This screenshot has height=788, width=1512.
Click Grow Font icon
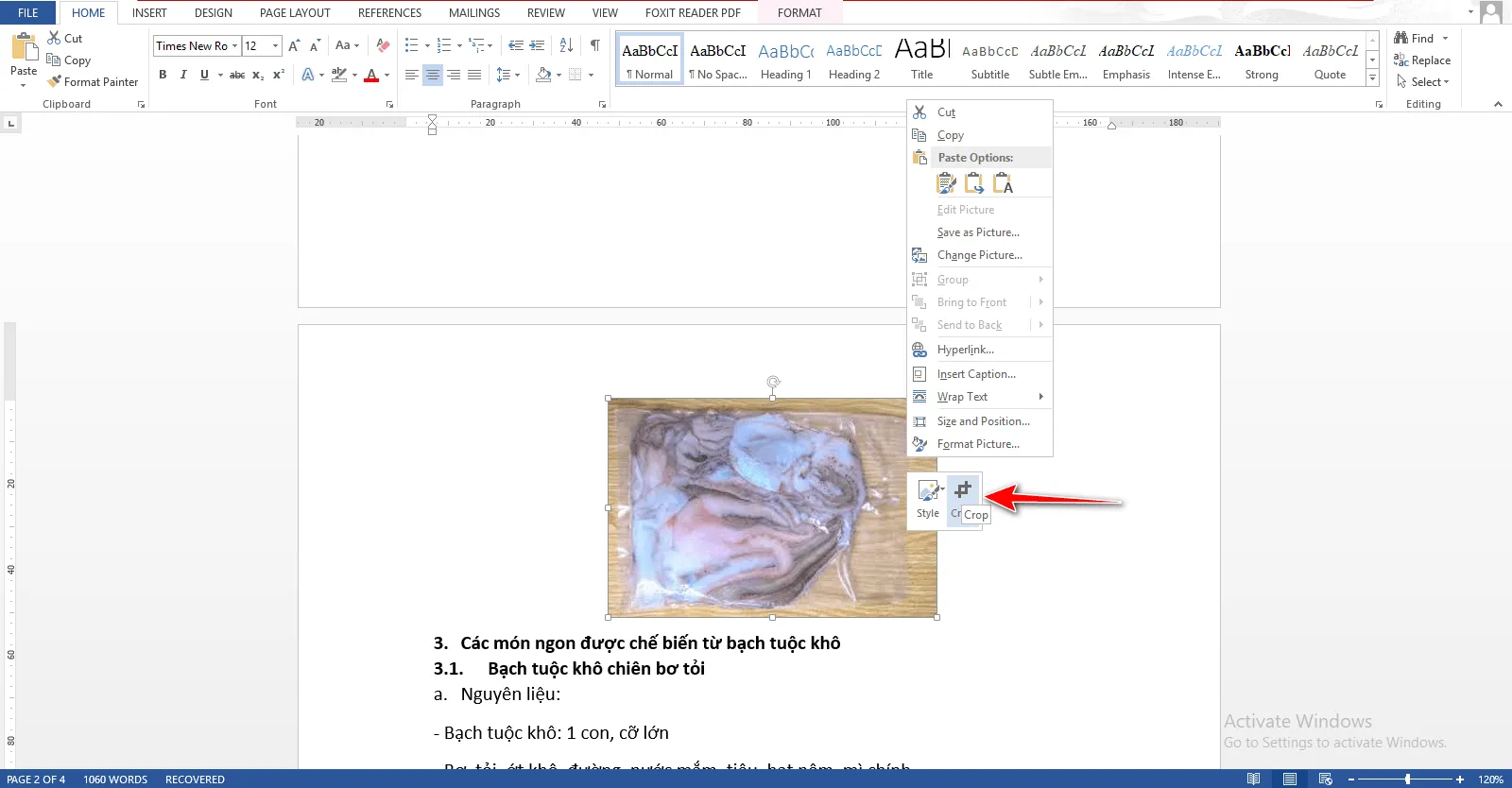click(x=294, y=45)
